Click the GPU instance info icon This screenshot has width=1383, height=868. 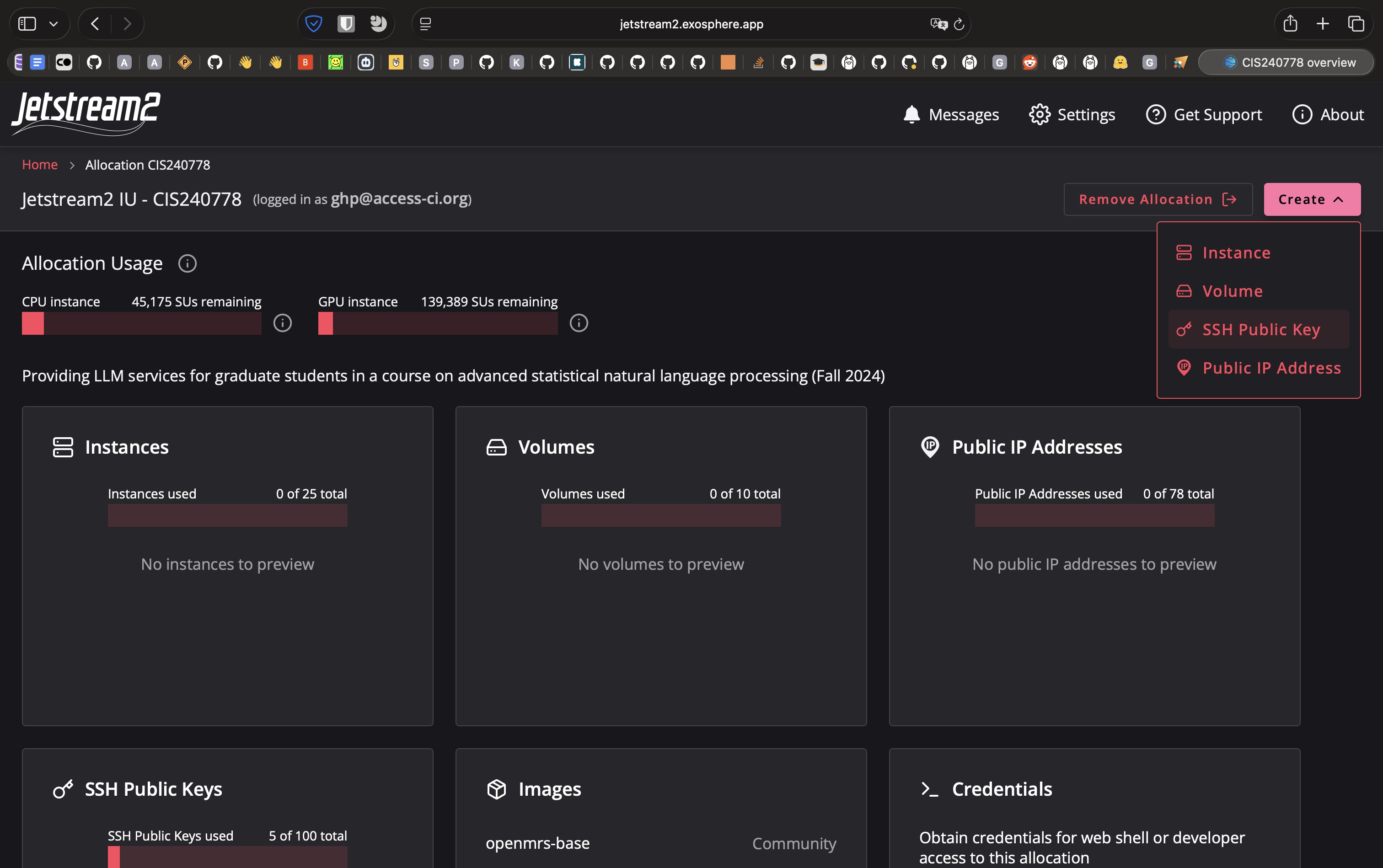[x=579, y=323]
